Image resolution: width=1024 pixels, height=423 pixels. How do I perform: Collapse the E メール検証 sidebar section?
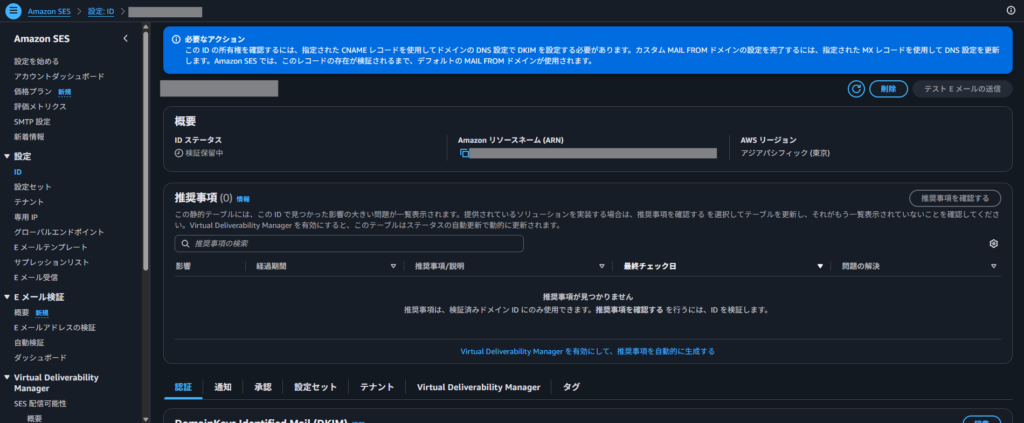7,297
